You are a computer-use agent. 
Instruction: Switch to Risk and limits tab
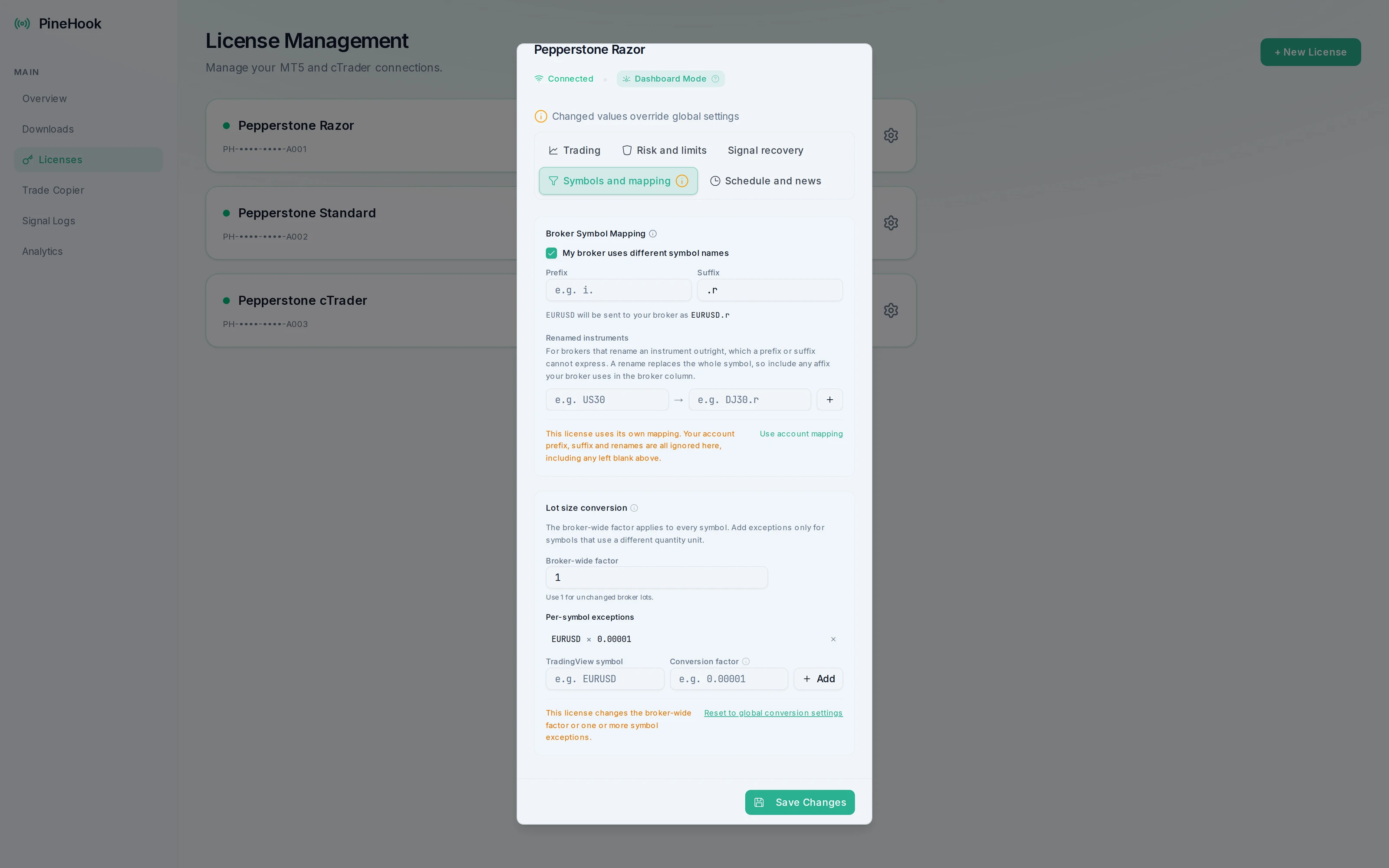pyautogui.click(x=665, y=151)
